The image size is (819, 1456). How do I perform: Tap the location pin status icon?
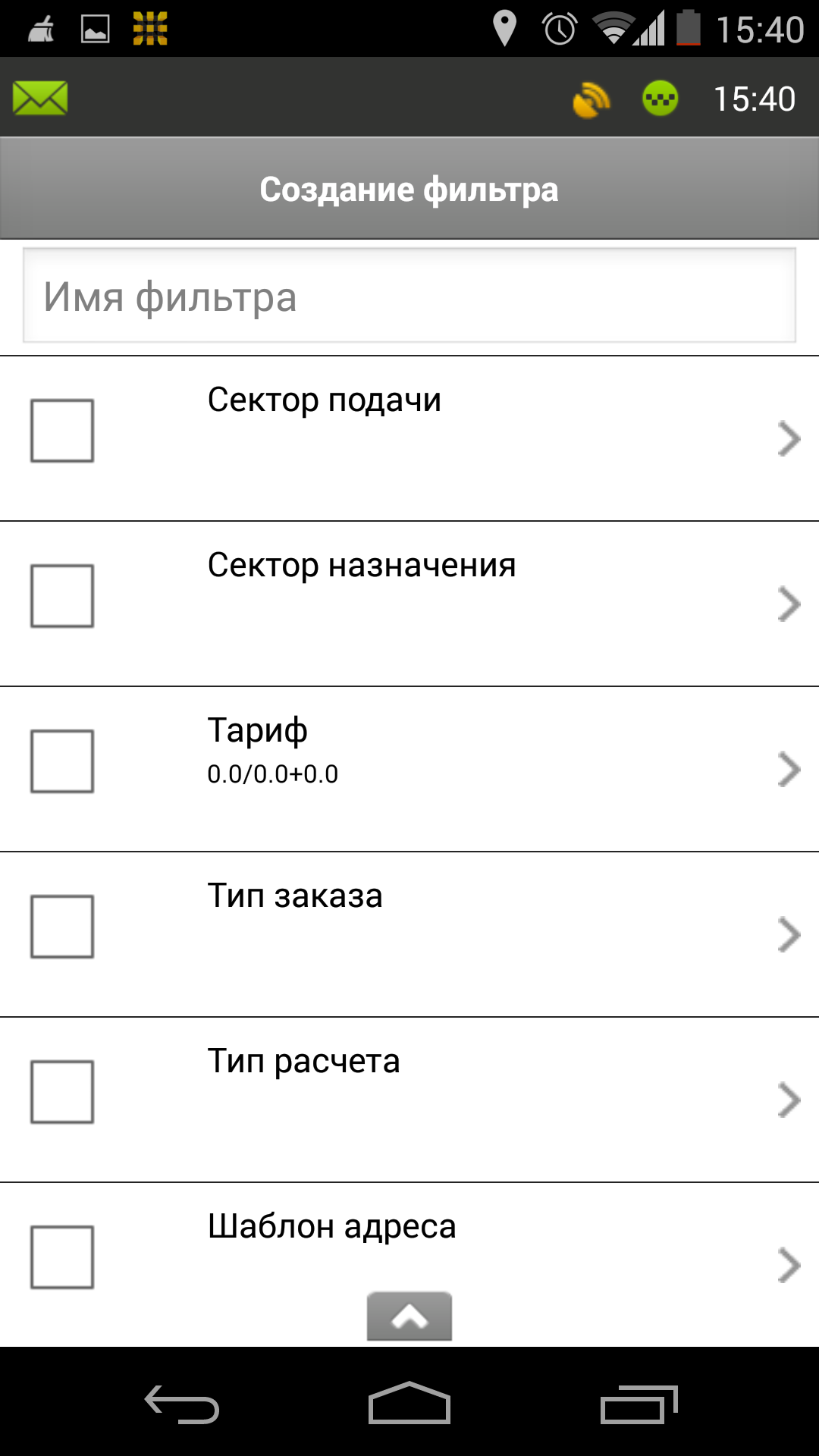click(504, 29)
